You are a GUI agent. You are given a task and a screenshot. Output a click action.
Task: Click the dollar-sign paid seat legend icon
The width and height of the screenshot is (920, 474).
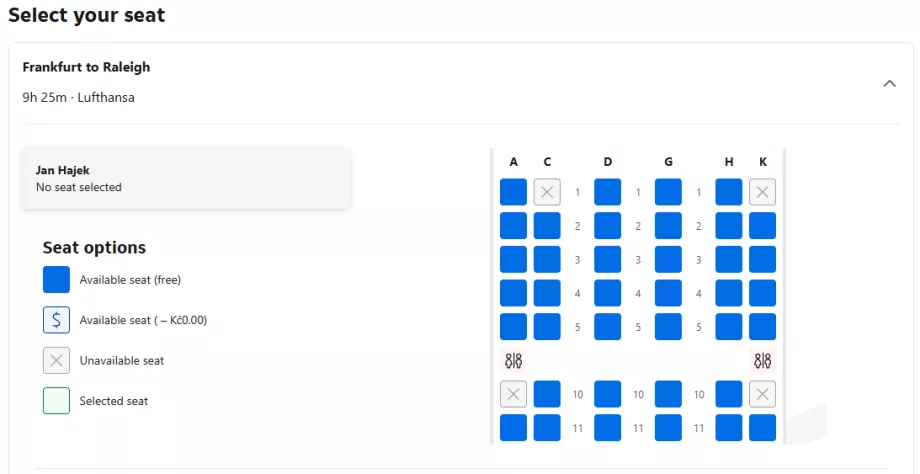tap(56, 320)
